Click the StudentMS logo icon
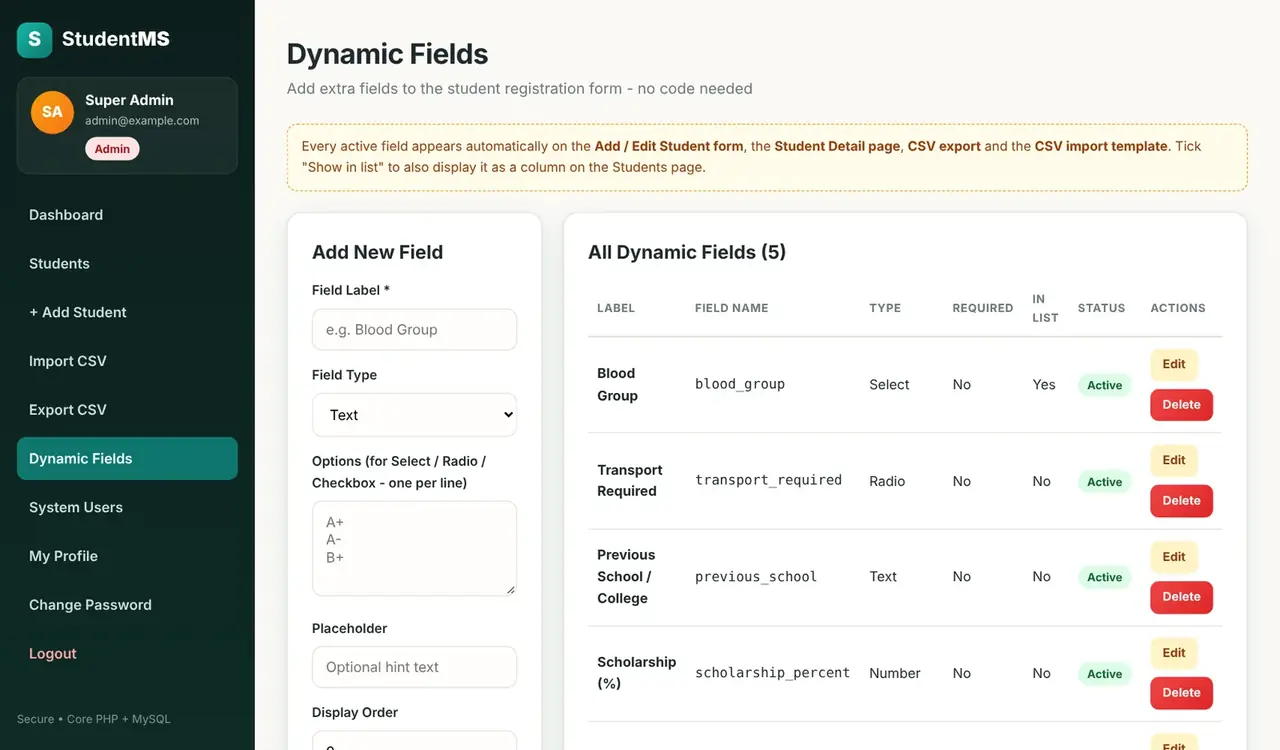Screen dimensions: 1280x750 (x=34, y=40)
